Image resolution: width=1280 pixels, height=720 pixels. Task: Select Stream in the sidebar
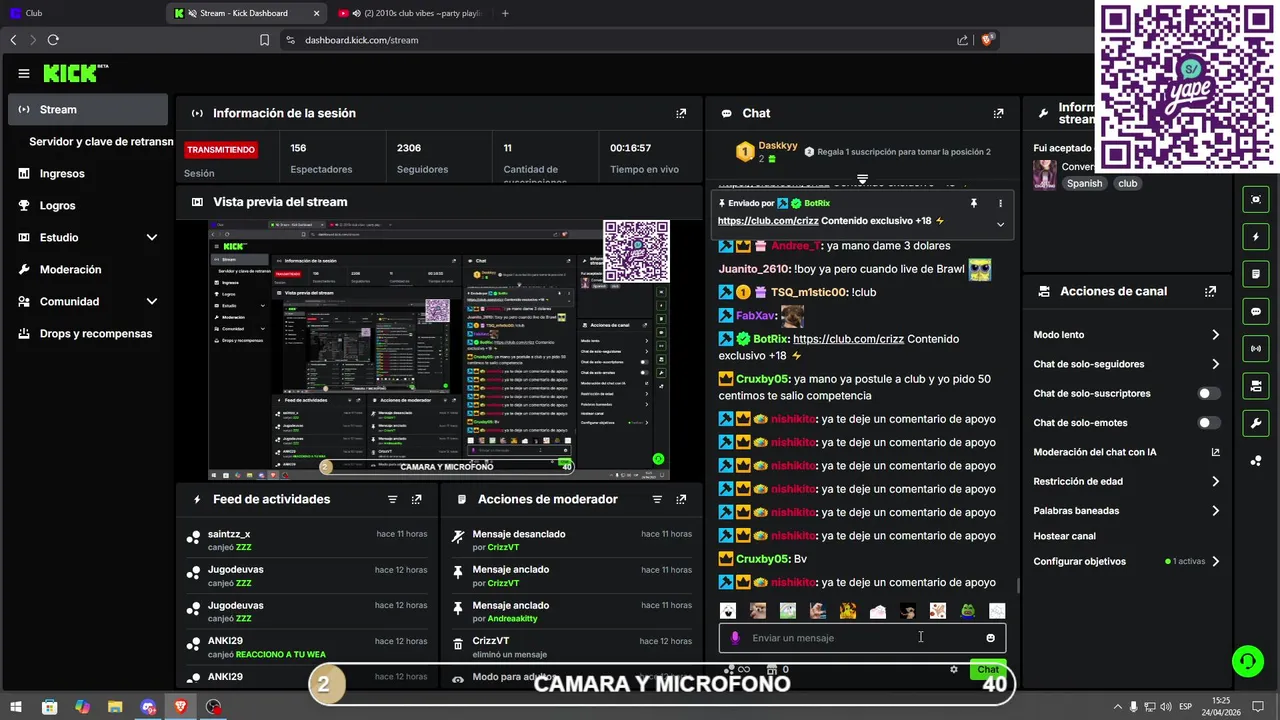(88, 110)
